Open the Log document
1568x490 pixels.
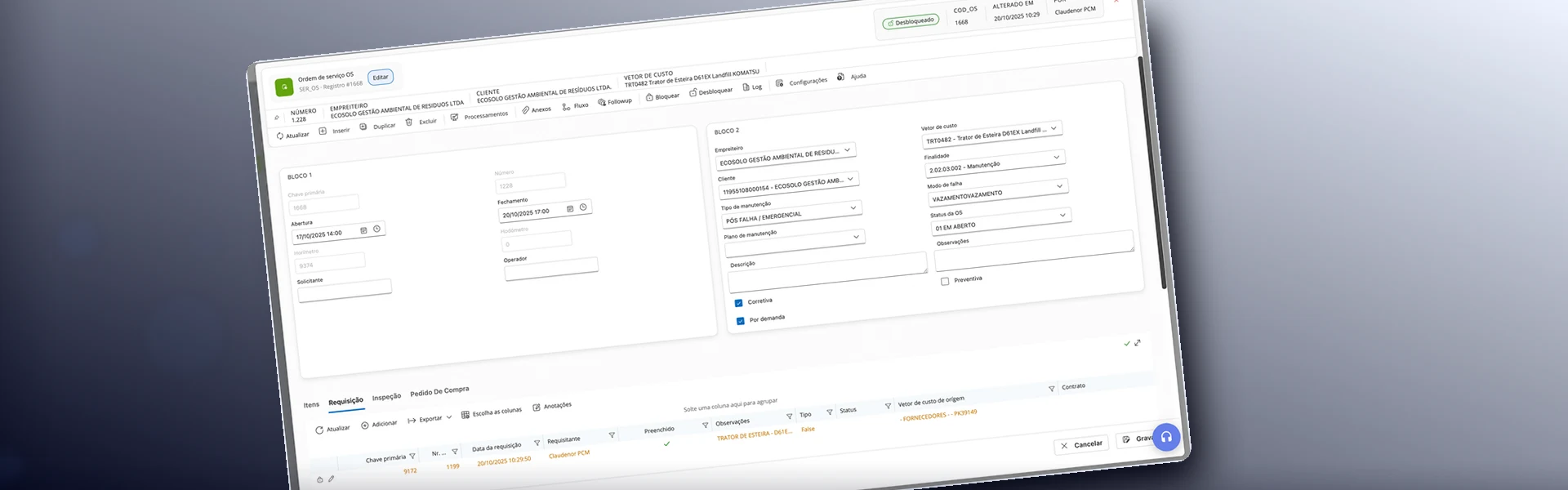[x=752, y=87]
